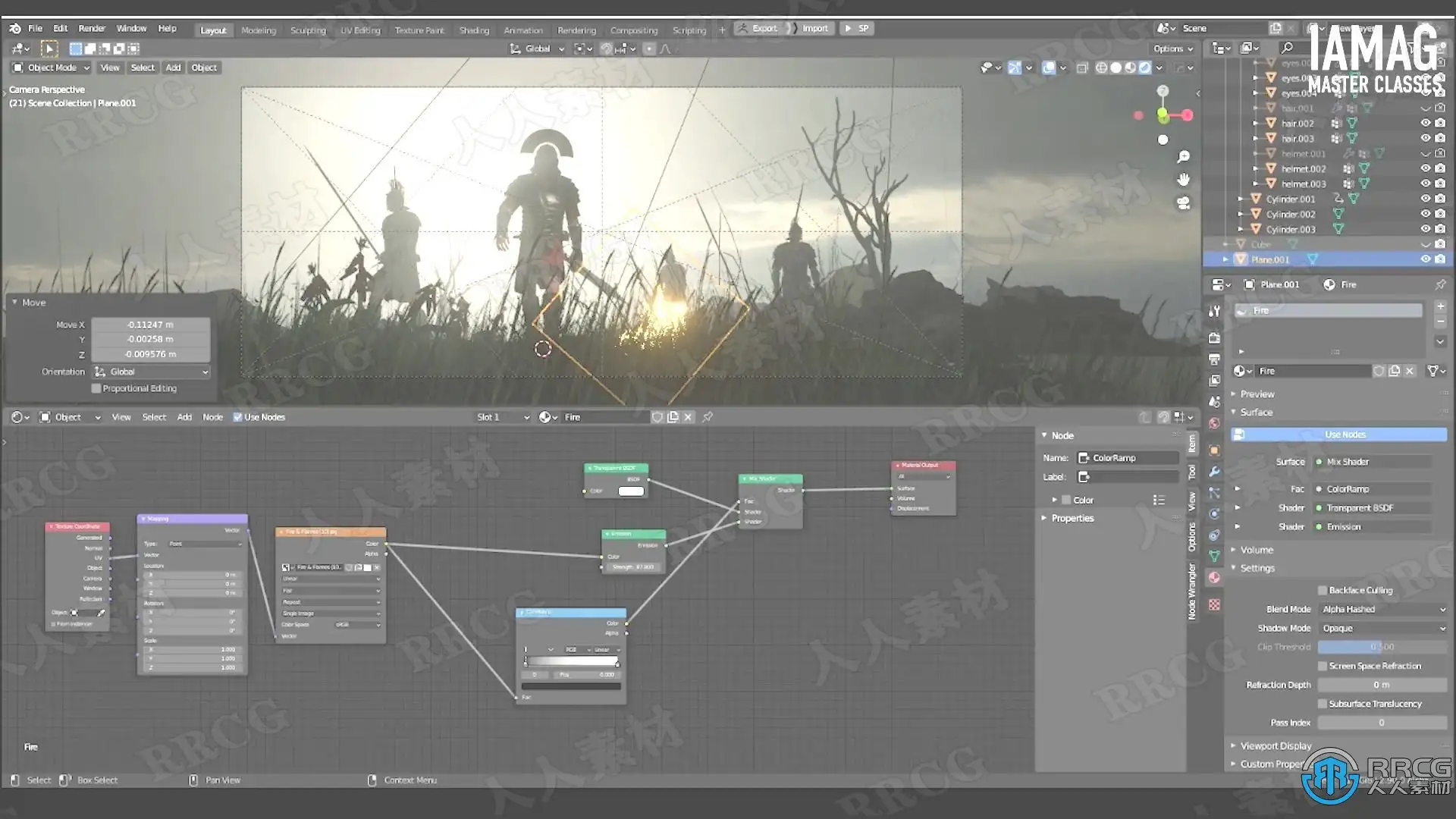Expand the Viewport Display panel
The image size is (1456, 819).
click(x=1276, y=746)
